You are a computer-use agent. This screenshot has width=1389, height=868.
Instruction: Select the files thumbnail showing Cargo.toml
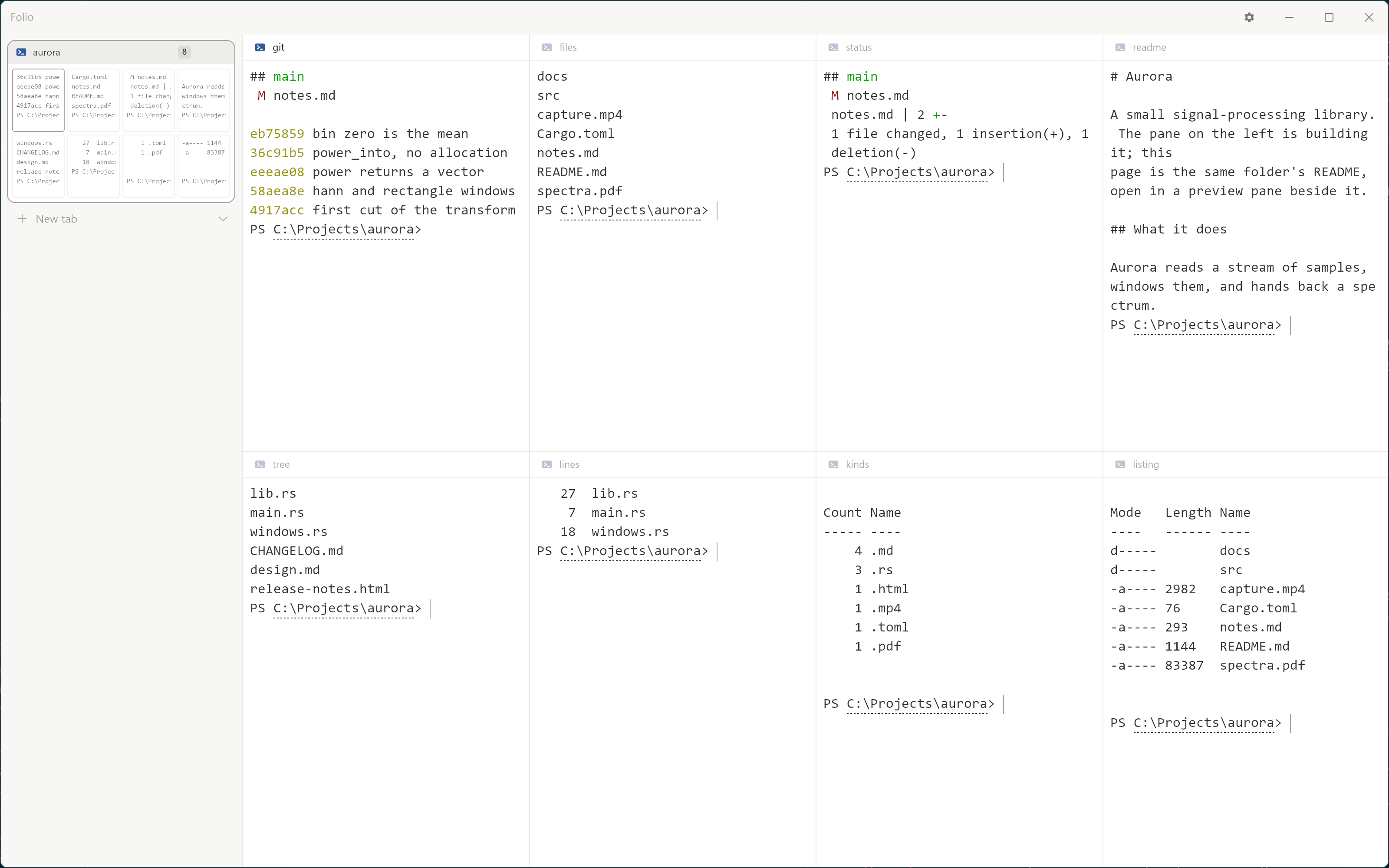[94, 100]
